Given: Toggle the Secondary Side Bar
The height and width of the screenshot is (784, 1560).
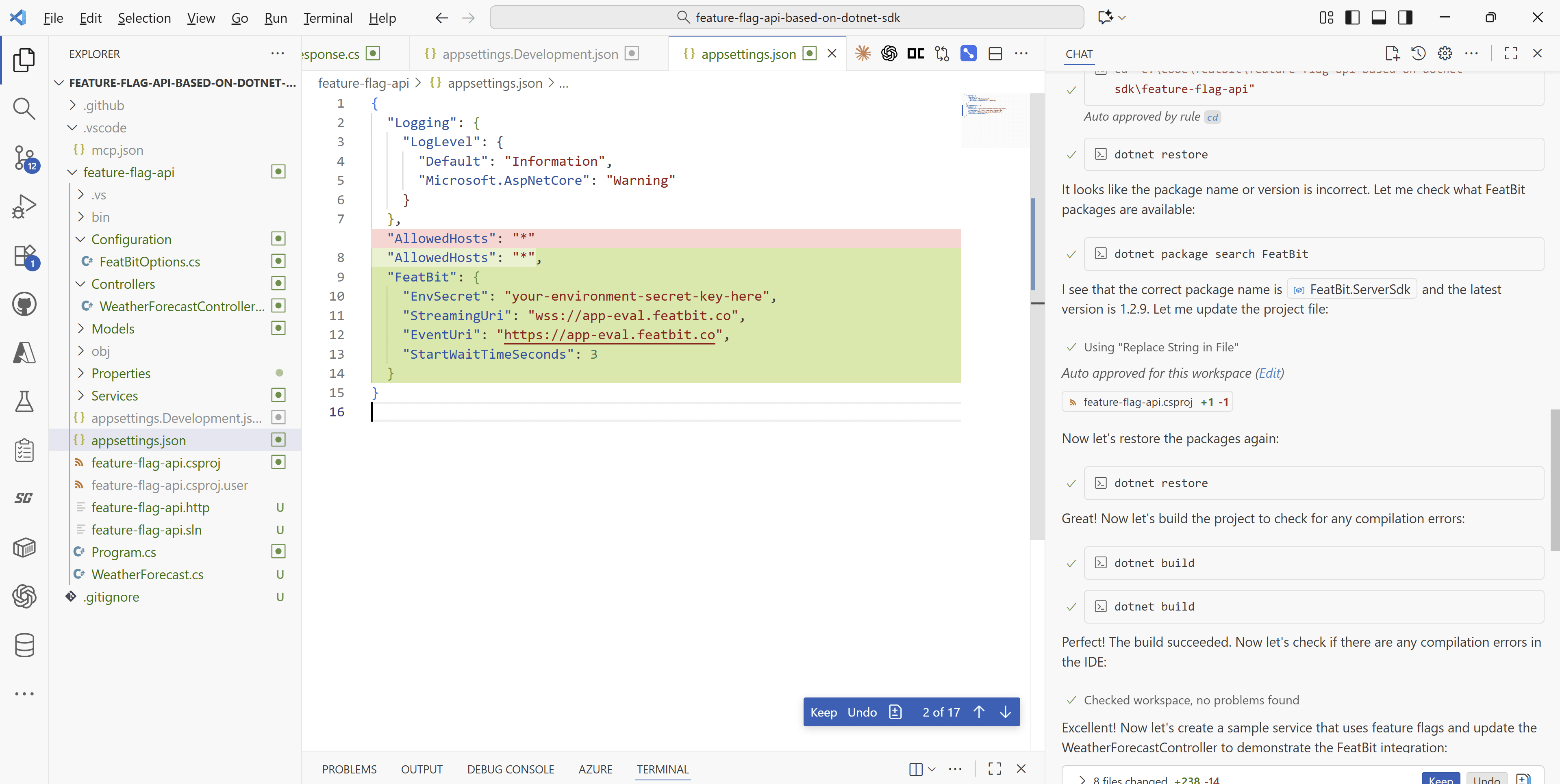Looking at the screenshot, I should coord(1405,17).
